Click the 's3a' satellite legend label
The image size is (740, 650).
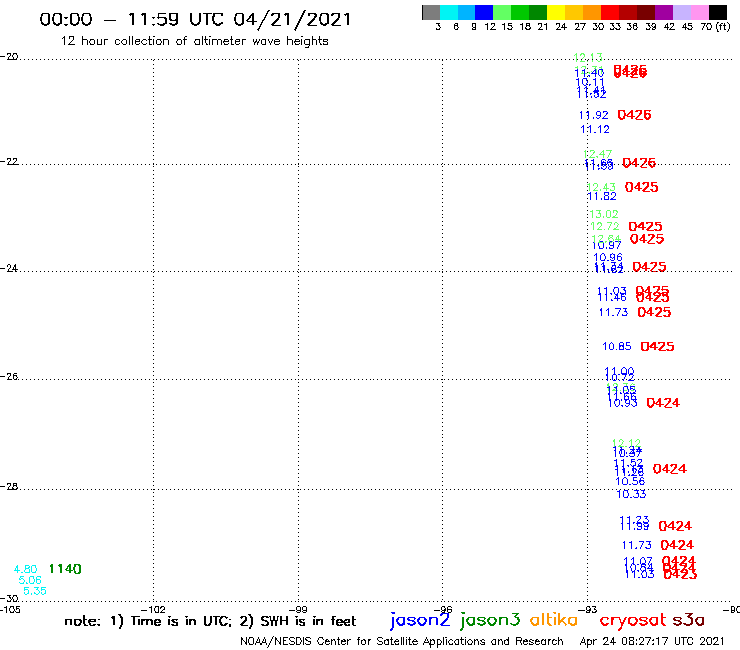pyautogui.click(x=688, y=620)
